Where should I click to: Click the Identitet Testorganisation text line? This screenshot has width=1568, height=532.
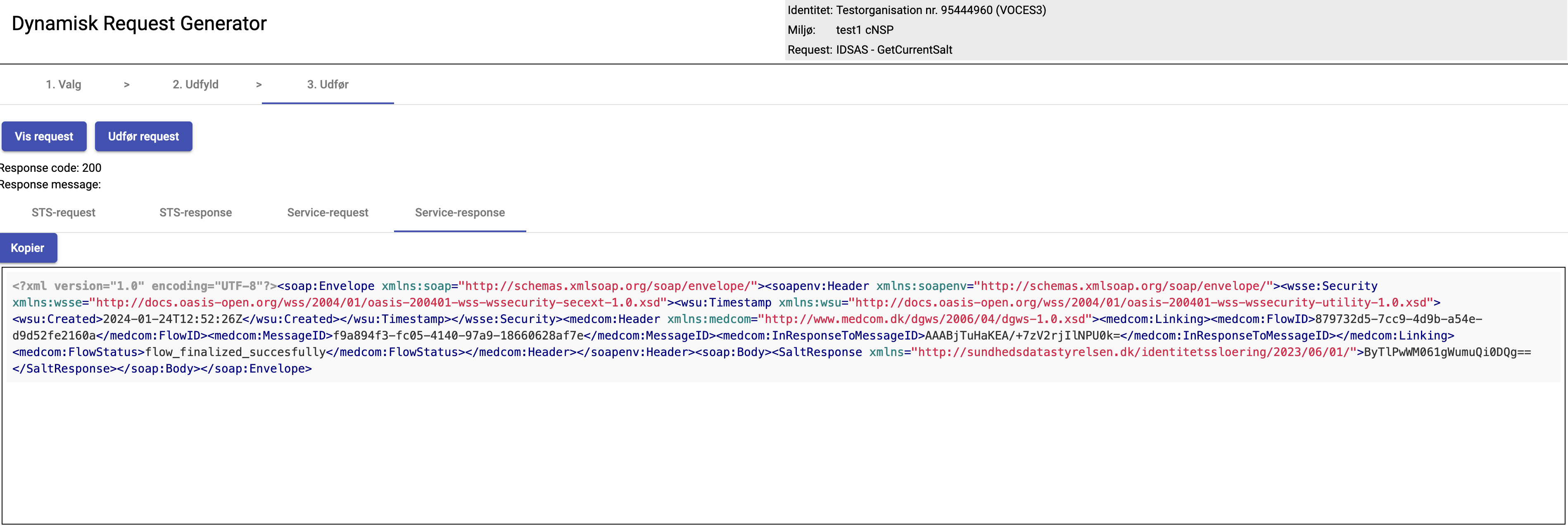[916, 10]
